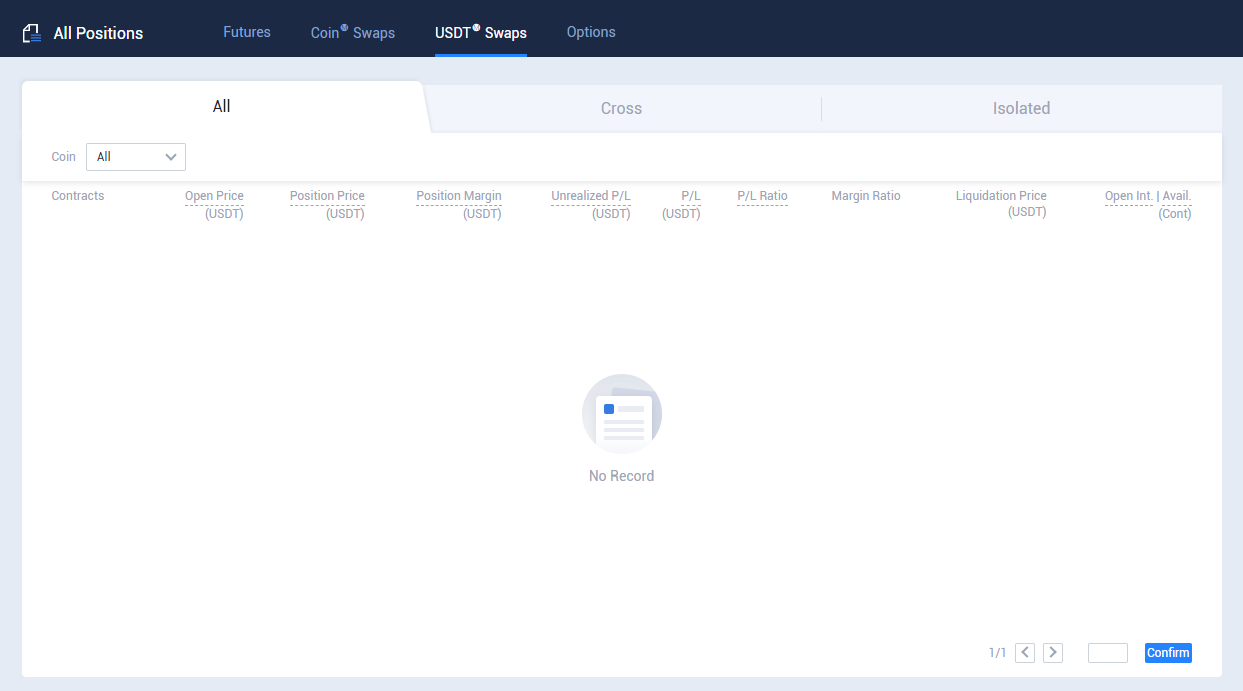Open the Coin Swaps tab
Viewport: 1243px width, 691px height.
(352, 32)
